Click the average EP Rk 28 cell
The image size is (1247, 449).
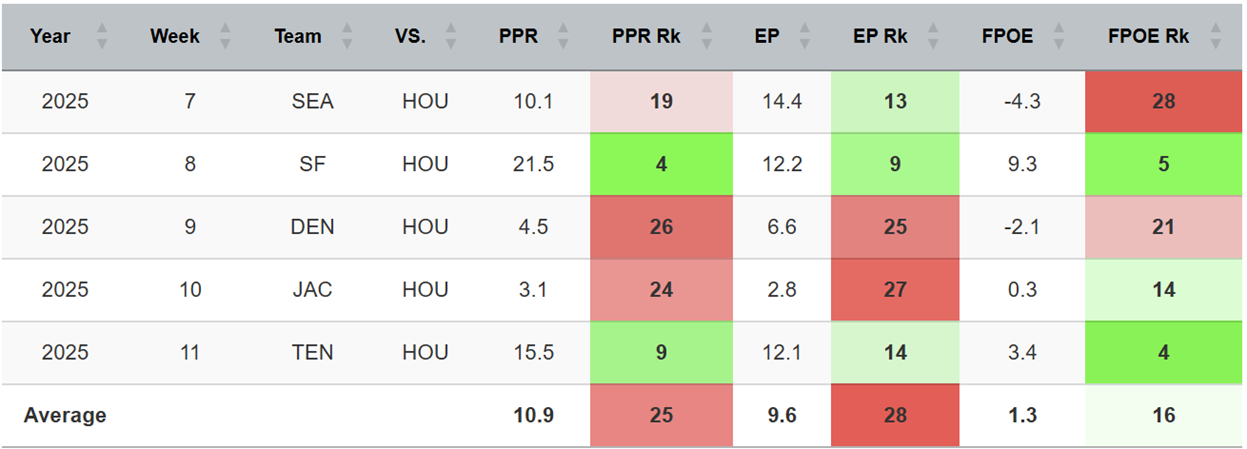point(895,415)
